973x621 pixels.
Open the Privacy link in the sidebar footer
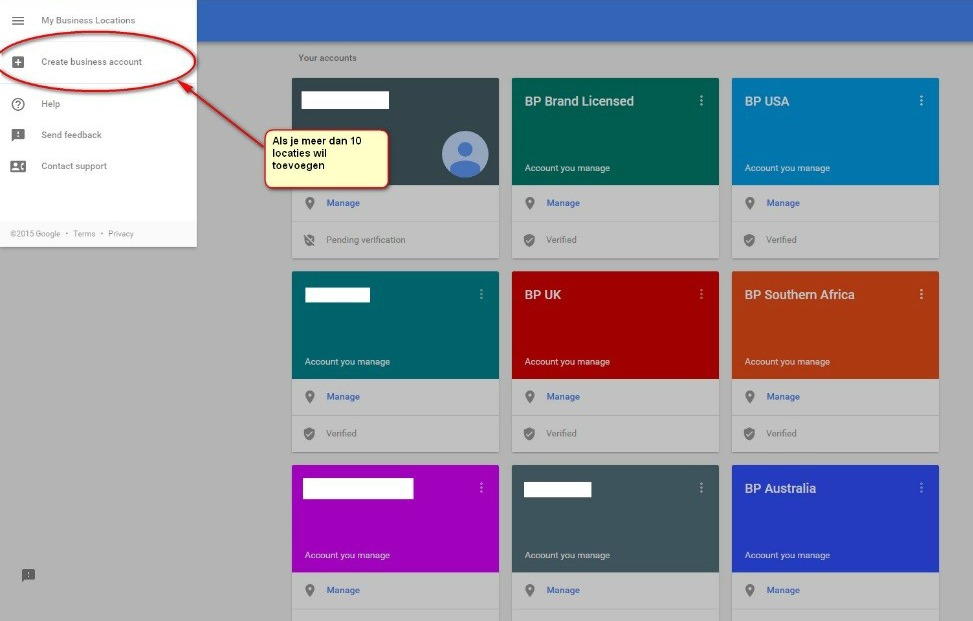(121, 234)
